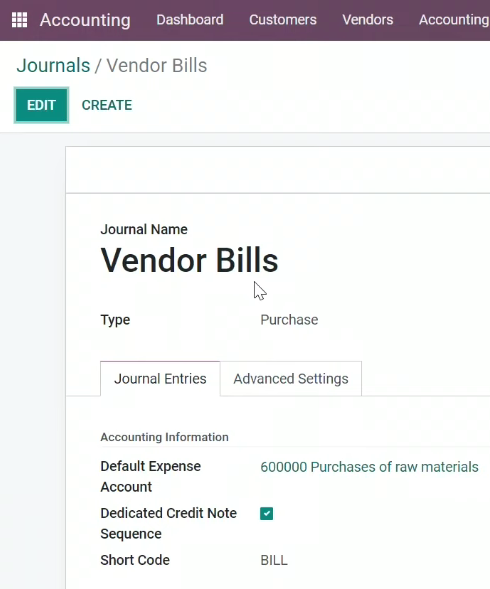The height and width of the screenshot is (589, 490).
Task: Click the Purchase type value
Action: (289, 320)
